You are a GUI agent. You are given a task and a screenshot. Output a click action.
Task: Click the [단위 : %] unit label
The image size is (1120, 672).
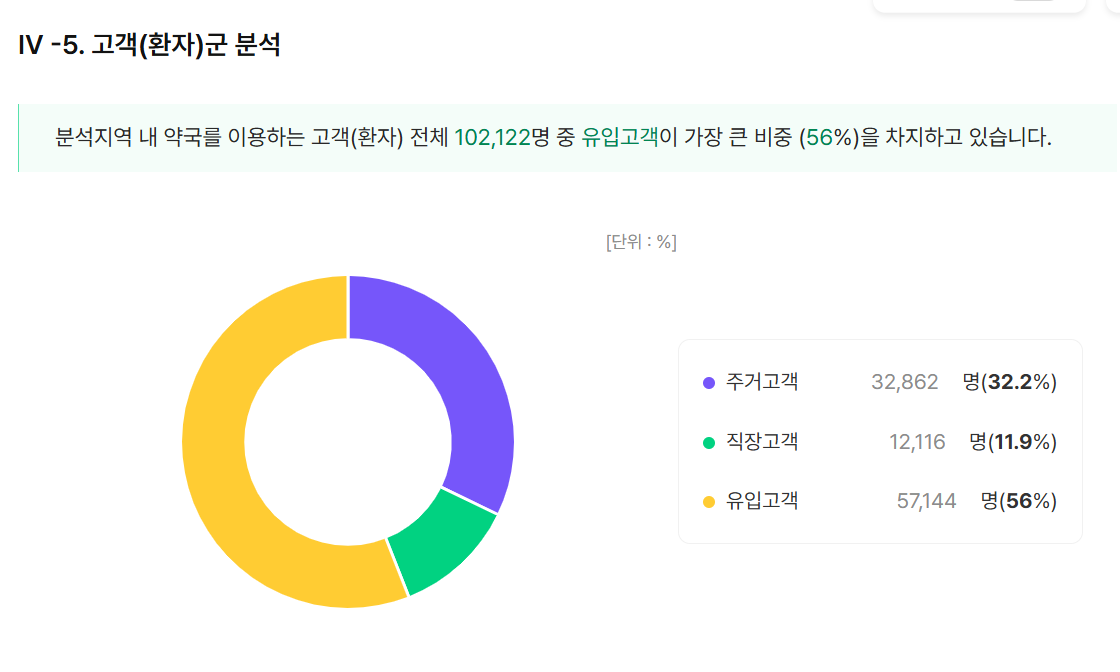641,242
